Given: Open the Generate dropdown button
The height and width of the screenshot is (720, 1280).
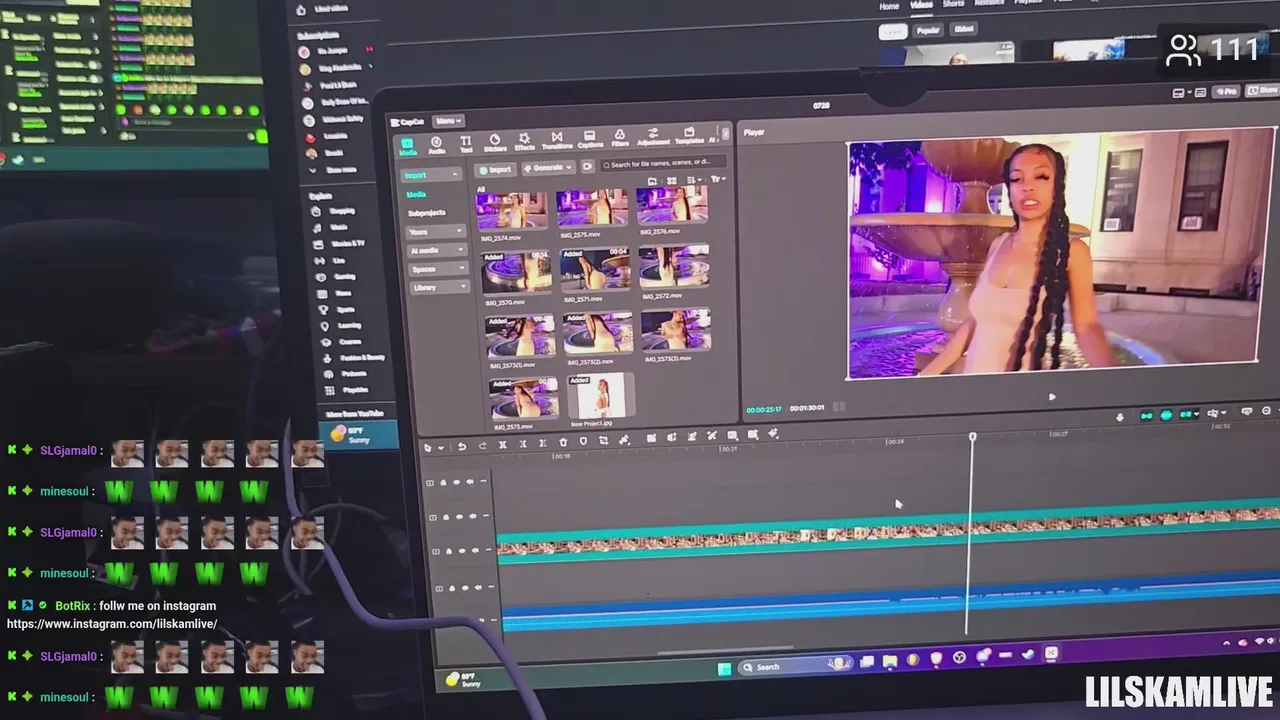Looking at the screenshot, I should coord(548,168).
